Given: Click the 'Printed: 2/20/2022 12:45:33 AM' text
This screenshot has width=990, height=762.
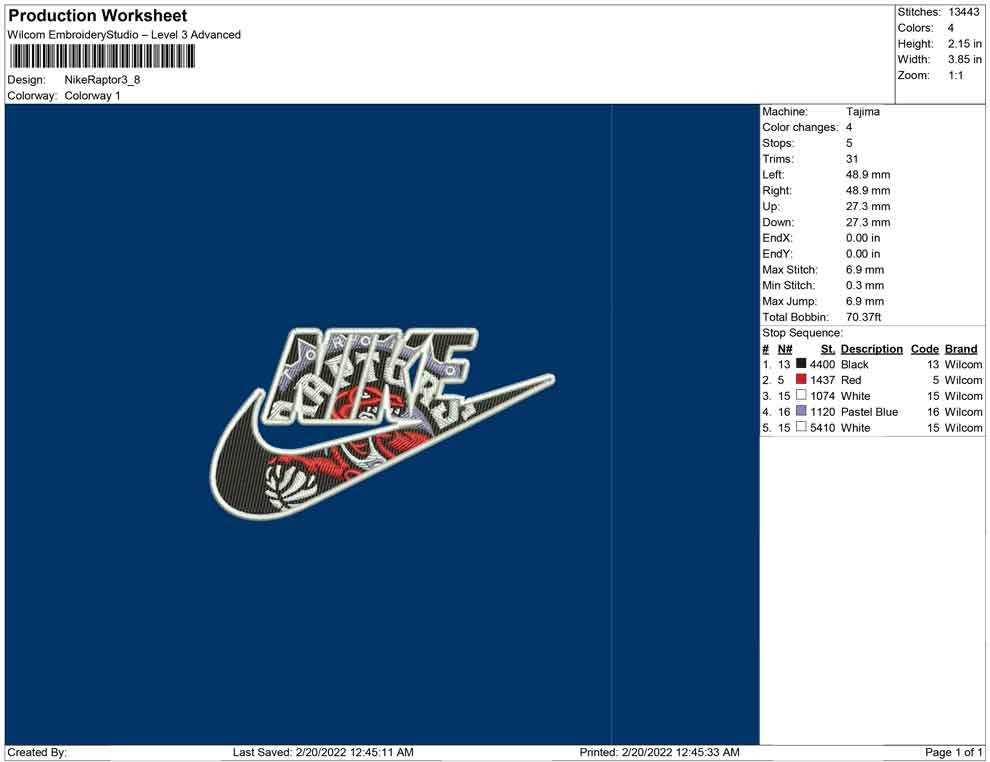Looking at the screenshot, I should click(x=660, y=752).
